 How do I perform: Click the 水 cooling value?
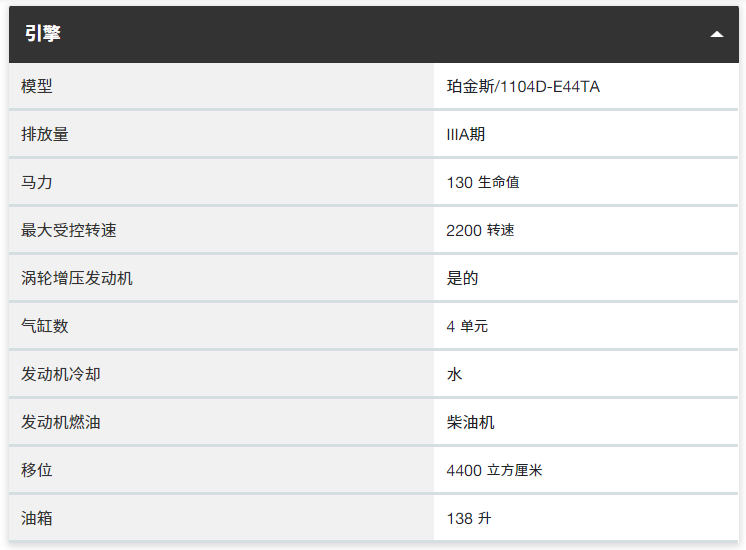[x=454, y=375]
